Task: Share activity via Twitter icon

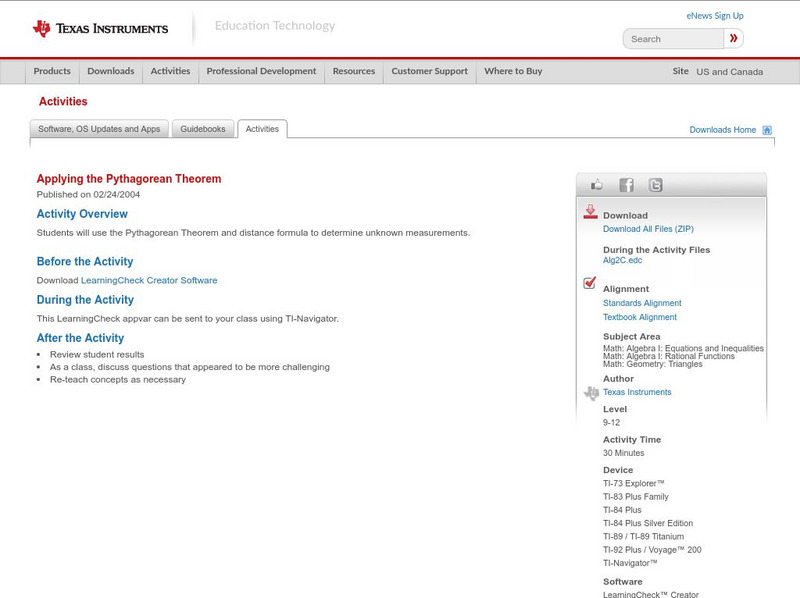Action: 656,185
